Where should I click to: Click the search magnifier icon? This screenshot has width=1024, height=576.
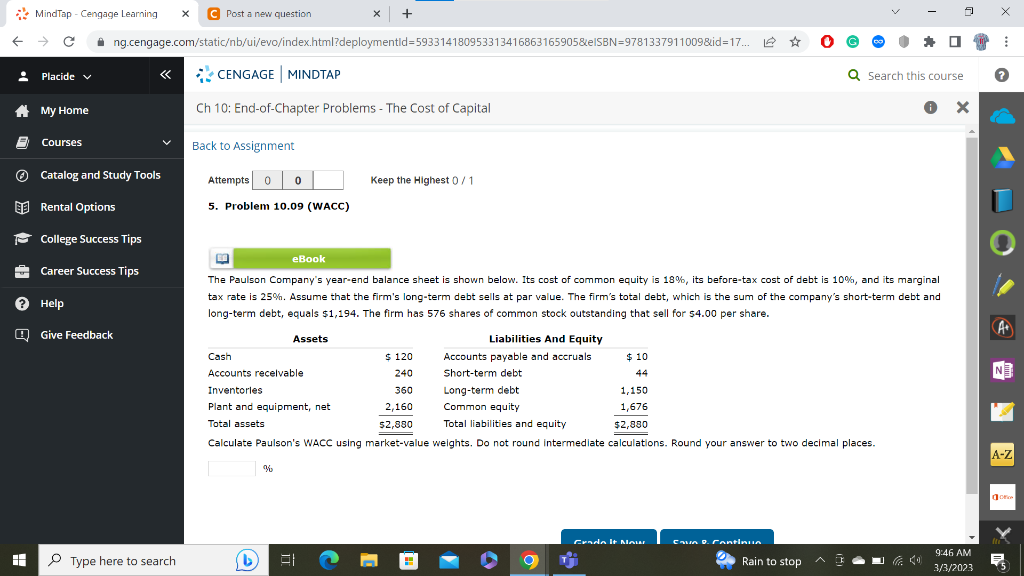854,75
